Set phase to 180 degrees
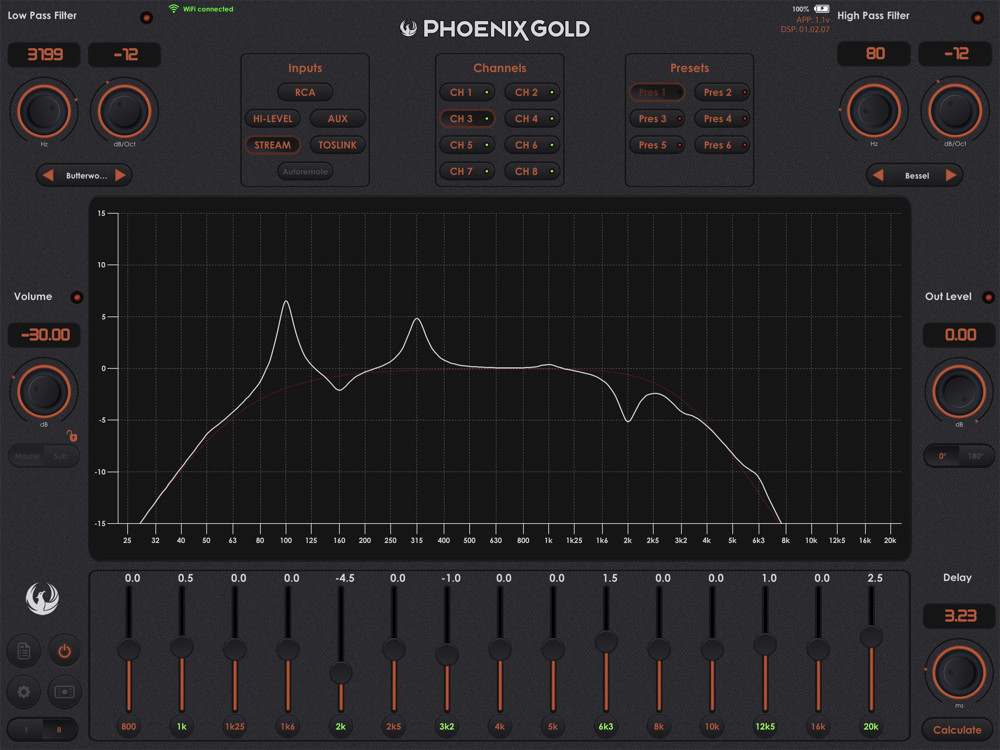1000x750 pixels. 975,456
